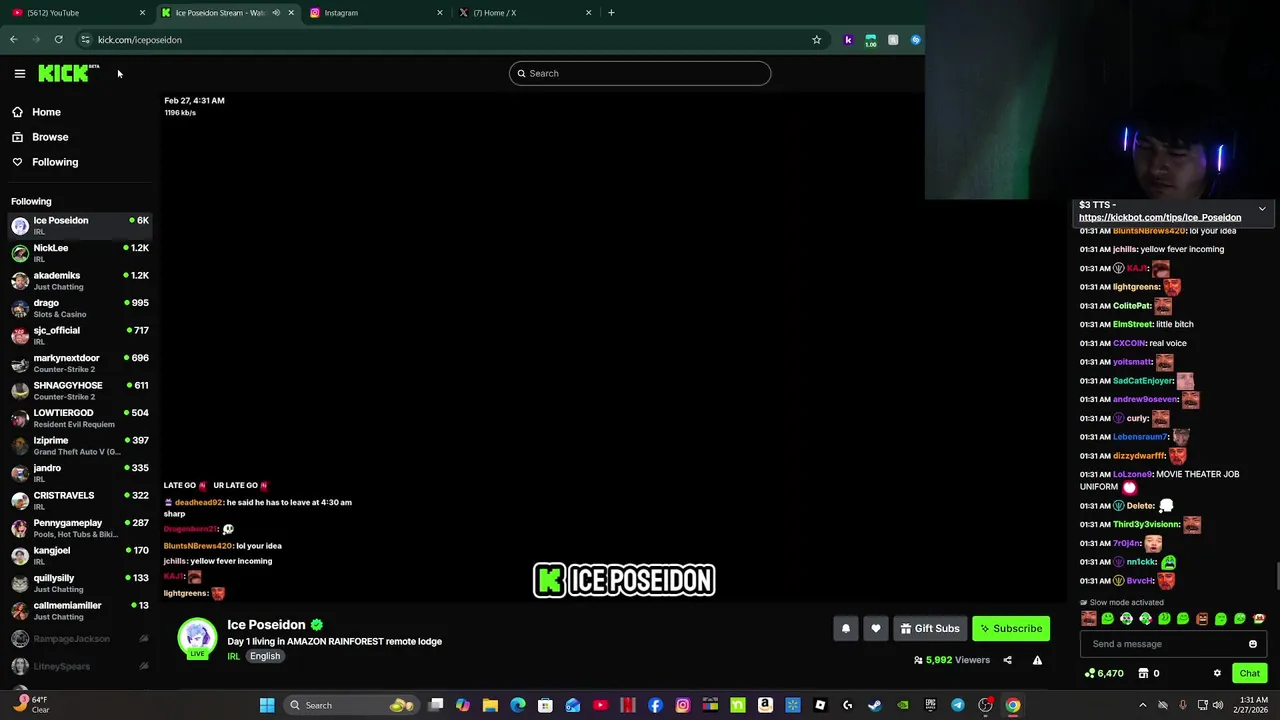Image resolution: width=1280 pixels, height=720 pixels.
Task: Insert first face emote from quick emotes
Action: (x=1088, y=619)
